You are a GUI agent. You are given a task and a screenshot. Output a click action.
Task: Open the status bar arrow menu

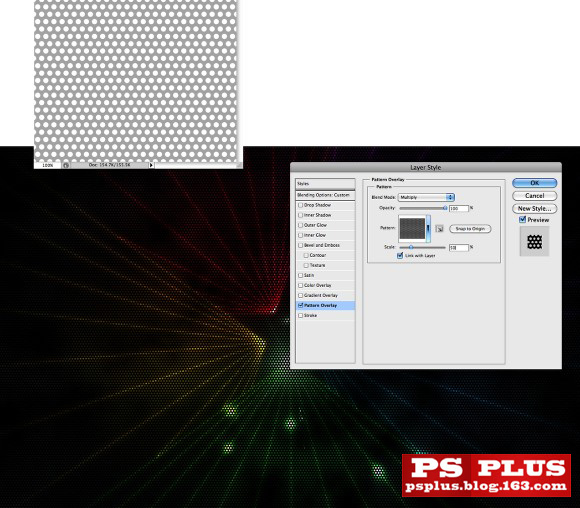pyautogui.click(x=151, y=165)
